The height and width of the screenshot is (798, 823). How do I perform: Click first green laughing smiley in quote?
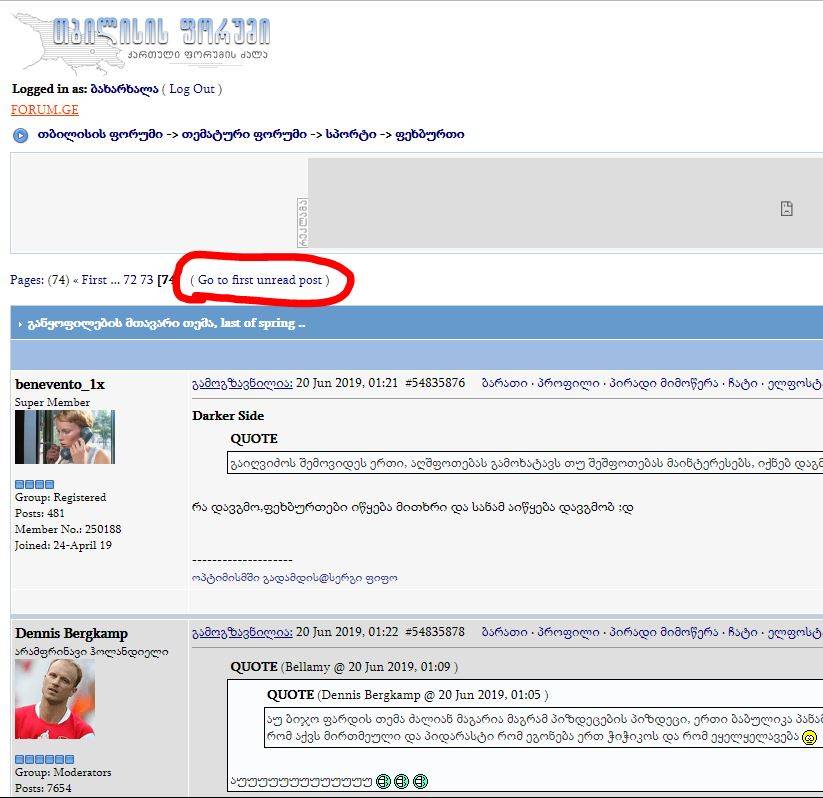click(384, 781)
